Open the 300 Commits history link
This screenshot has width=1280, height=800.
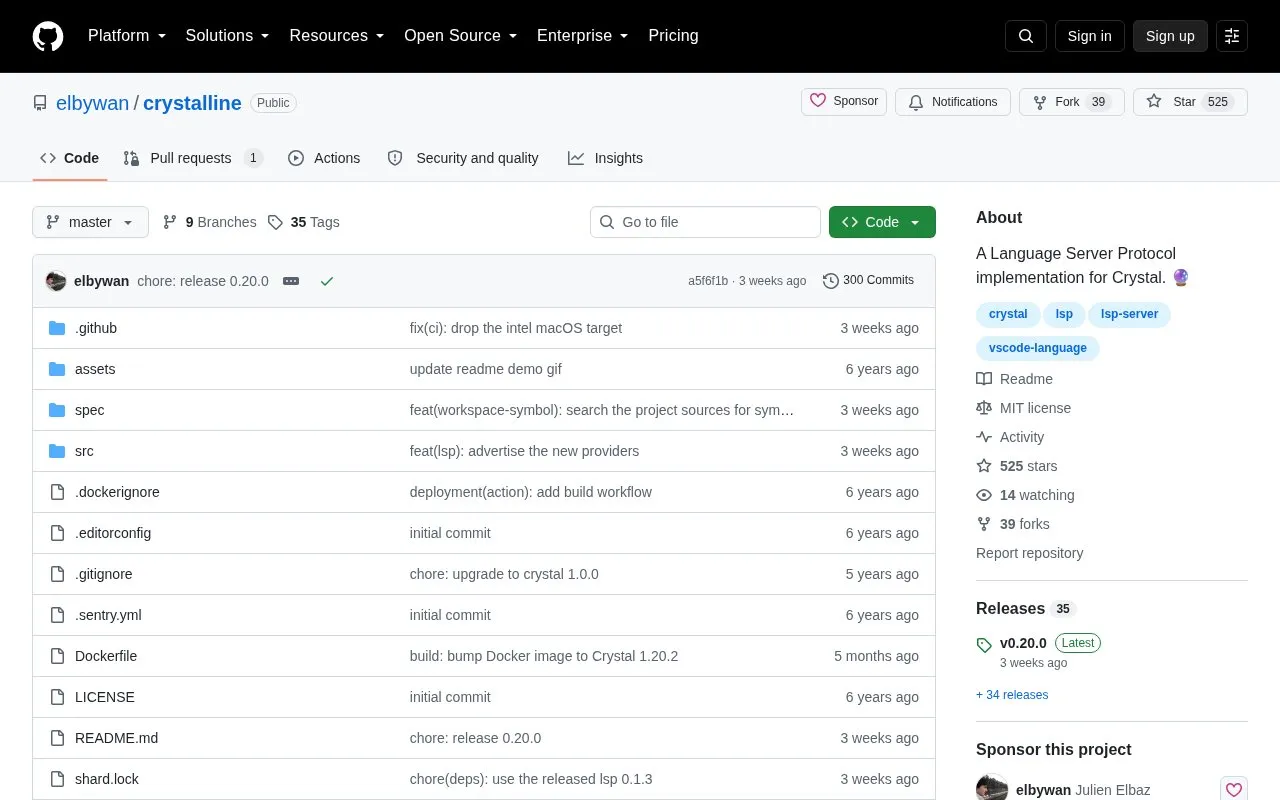(x=868, y=281)
